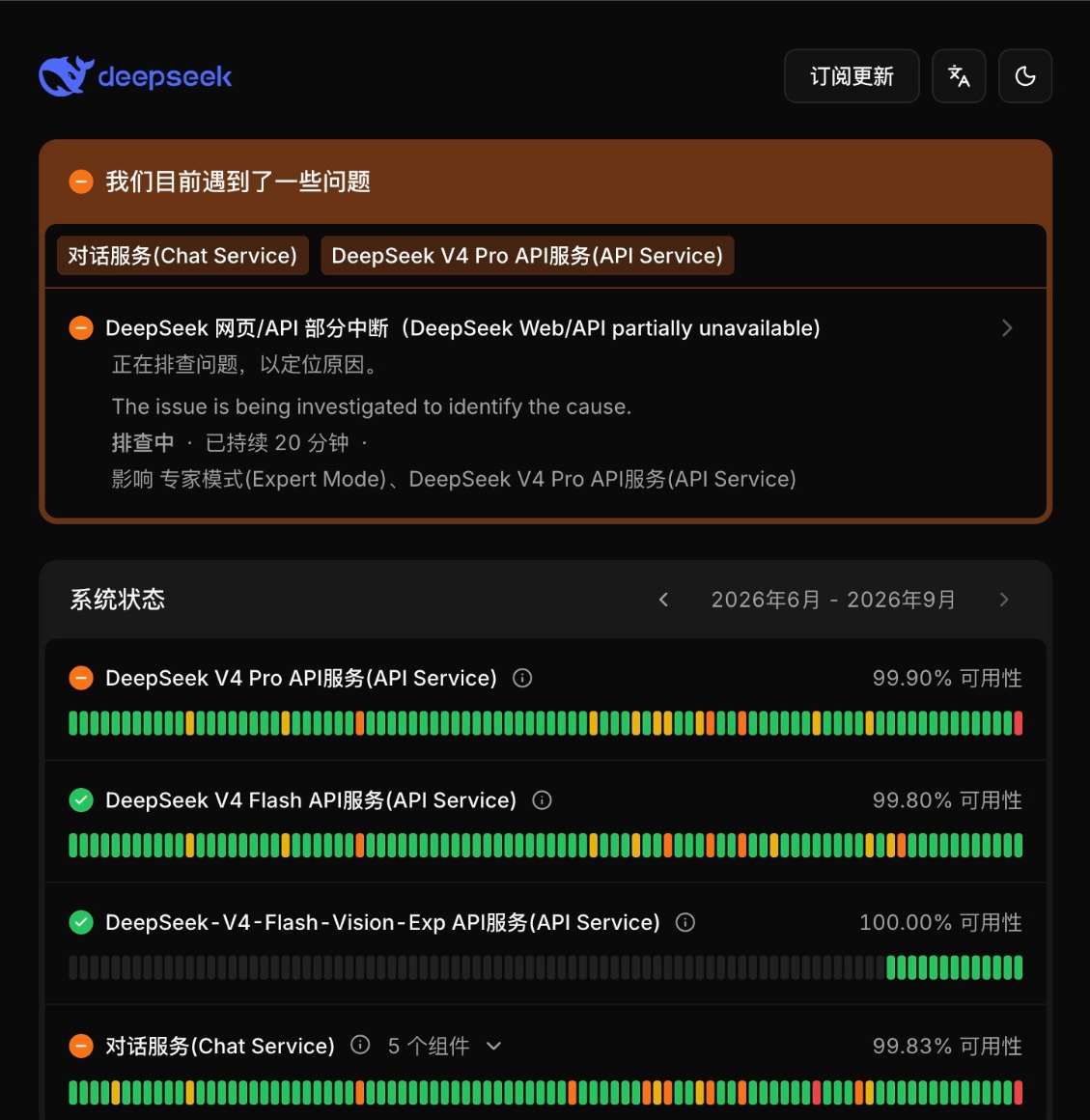Image resolution: width=1090 pixels, height=1120 pixels.
Task: Click the 影响 专家模式(Expert Mode) affected components line
Action: (454, 479)
